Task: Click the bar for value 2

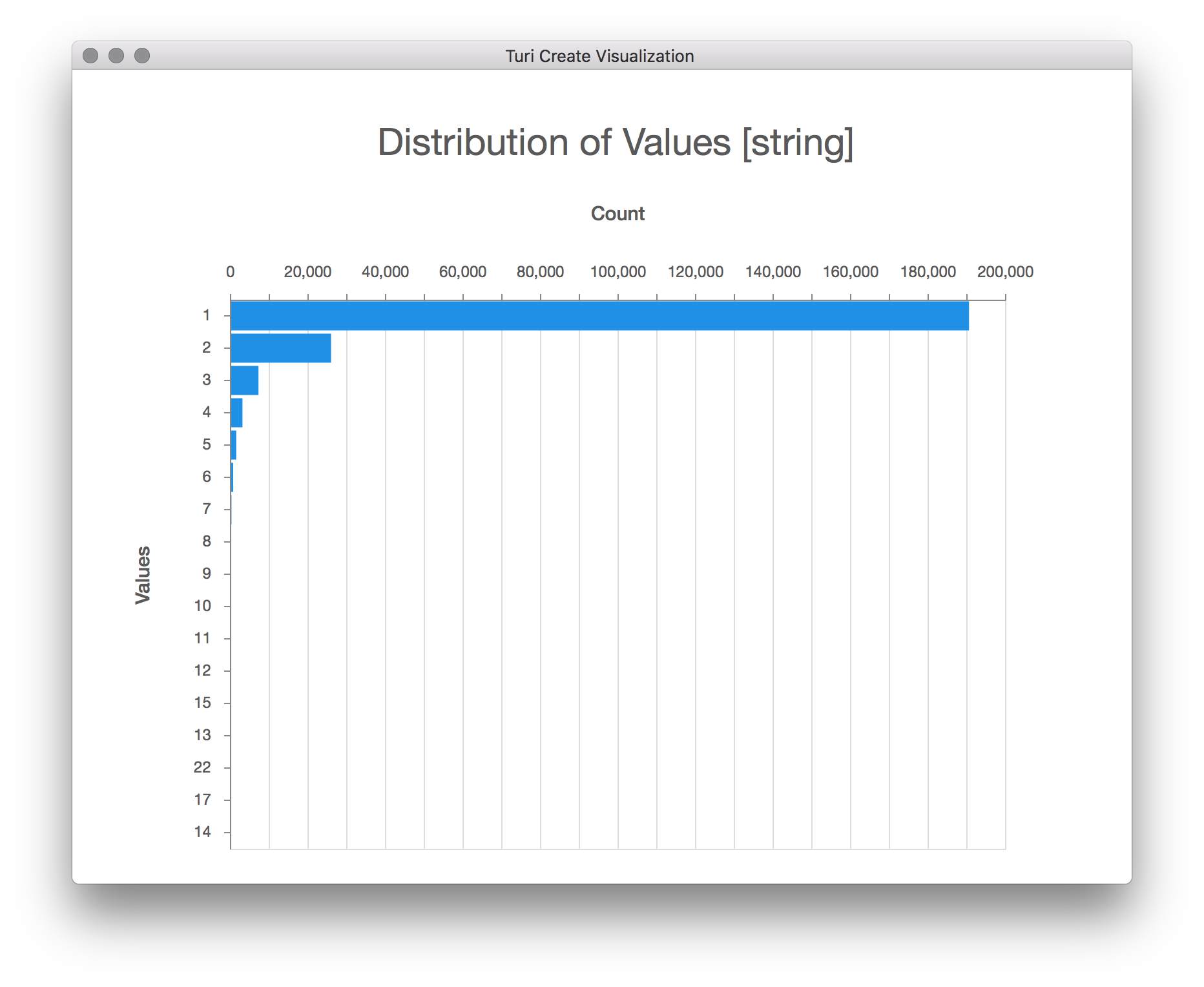Action: click(281, 348)
